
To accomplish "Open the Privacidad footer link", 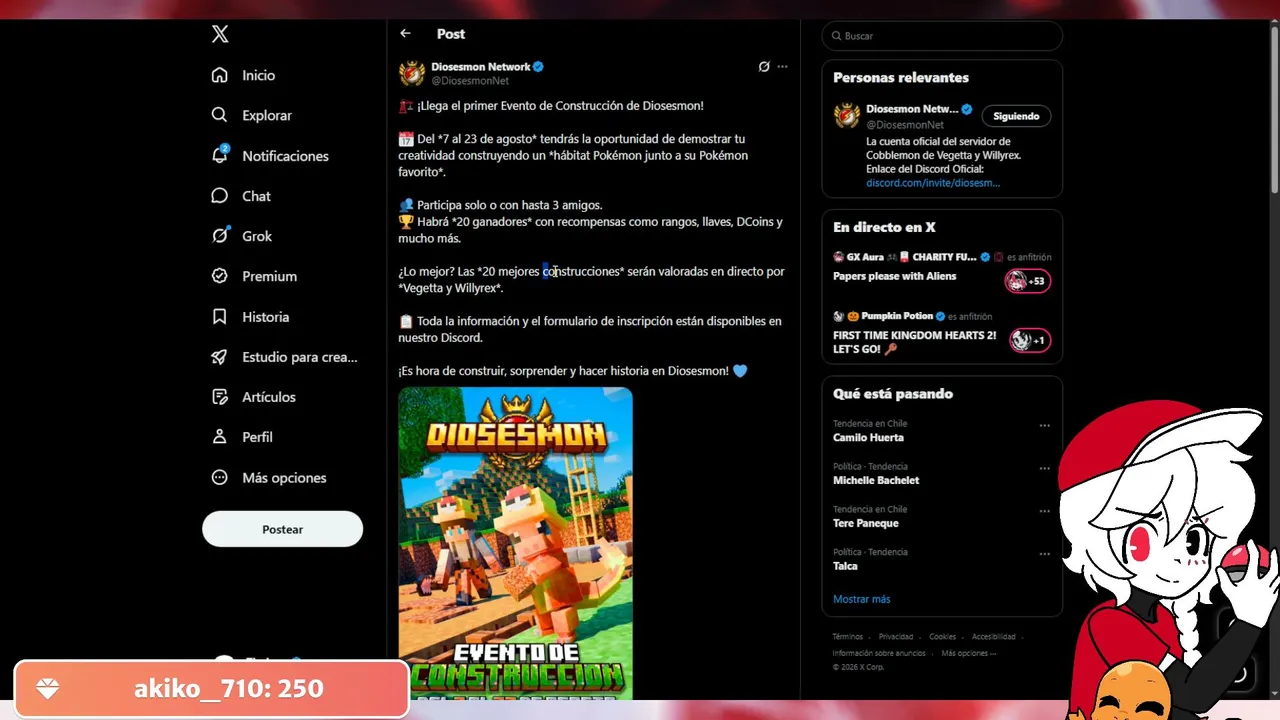I will click(896, 637).
